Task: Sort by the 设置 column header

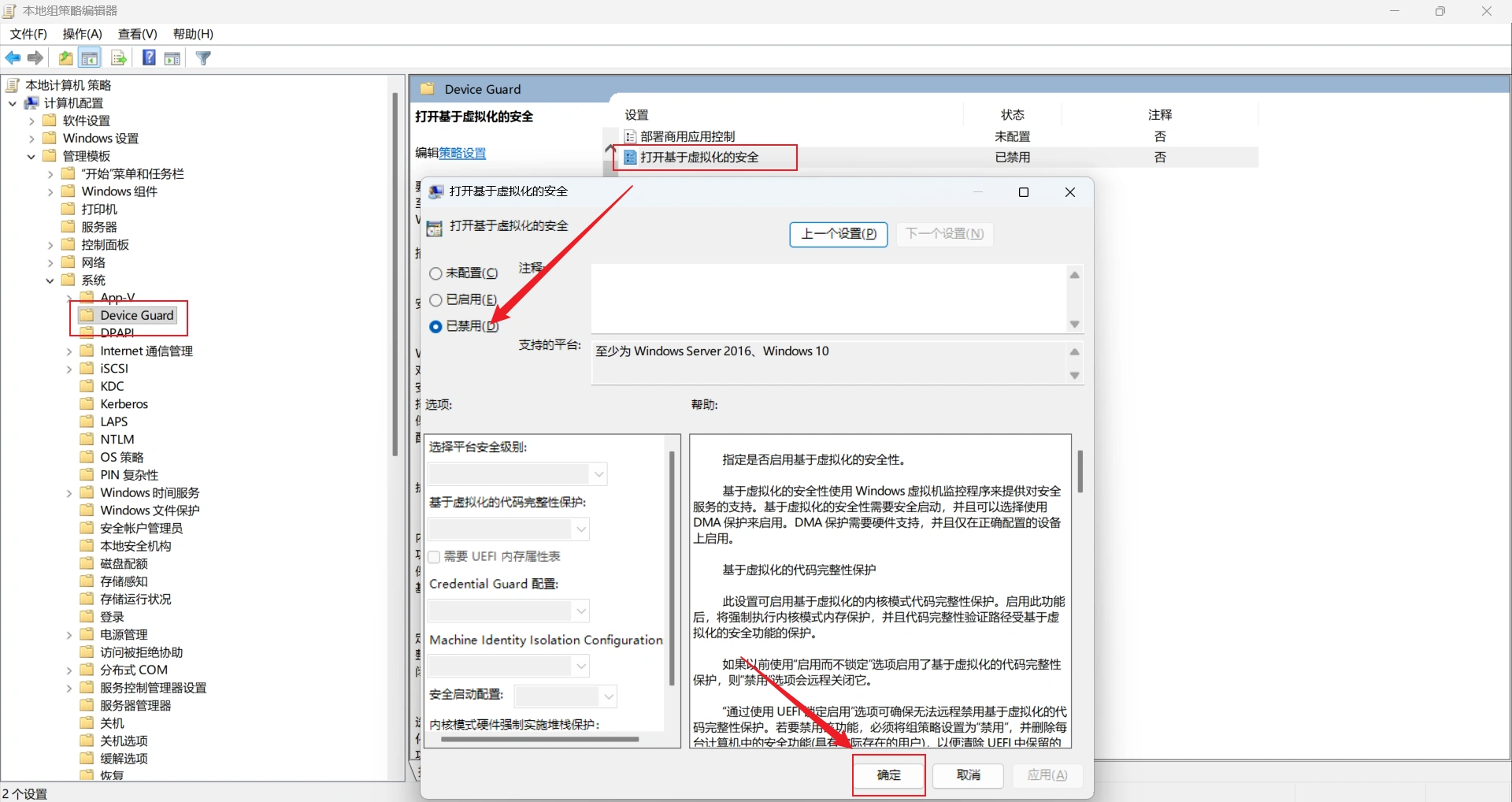Action: [791, 115]
